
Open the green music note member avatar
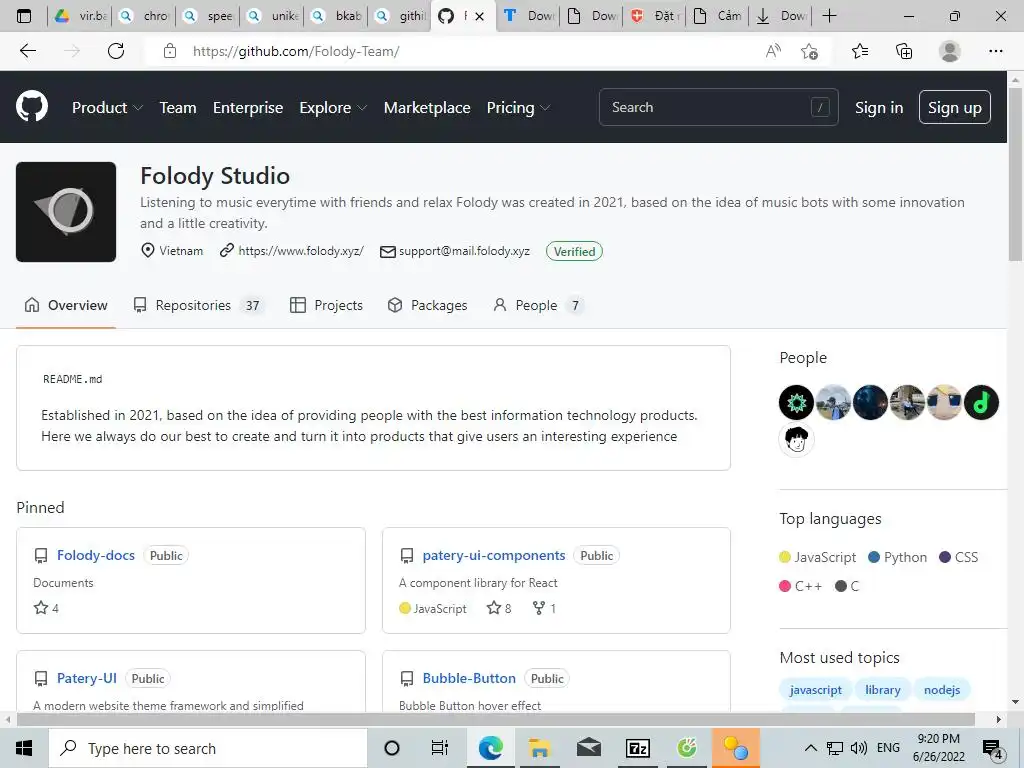(x=981, y=402)
